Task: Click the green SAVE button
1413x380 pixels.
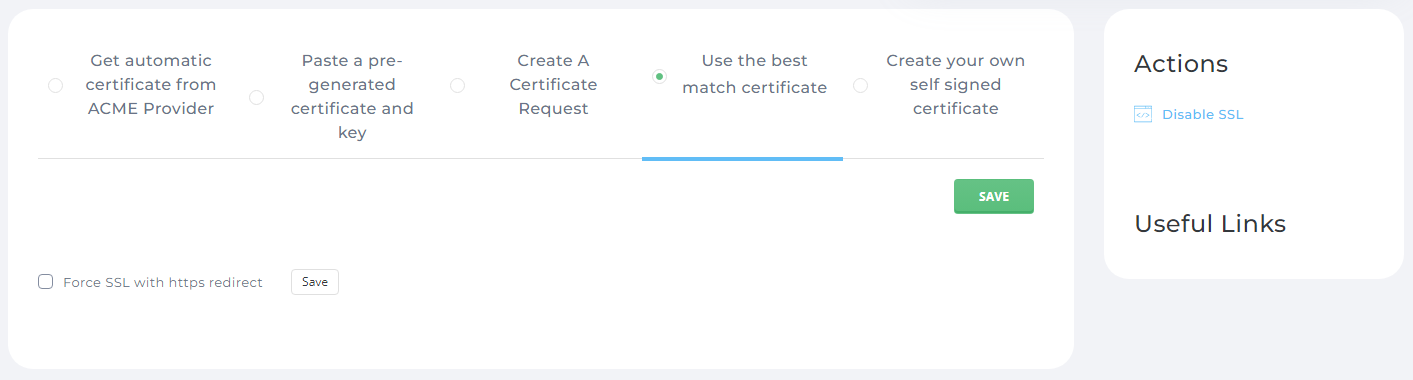Action: tap(994, 197)
